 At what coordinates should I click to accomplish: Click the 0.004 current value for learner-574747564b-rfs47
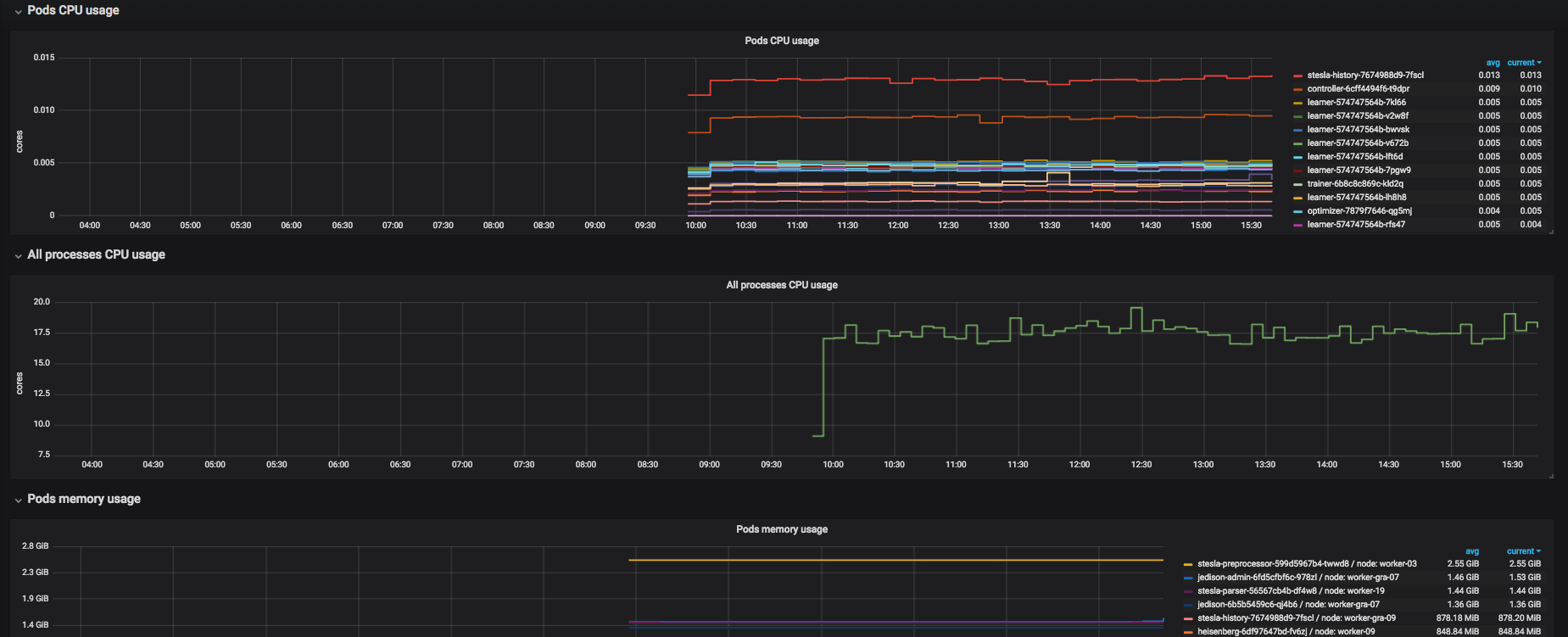pyautogui.click(x=1531, y=225)
